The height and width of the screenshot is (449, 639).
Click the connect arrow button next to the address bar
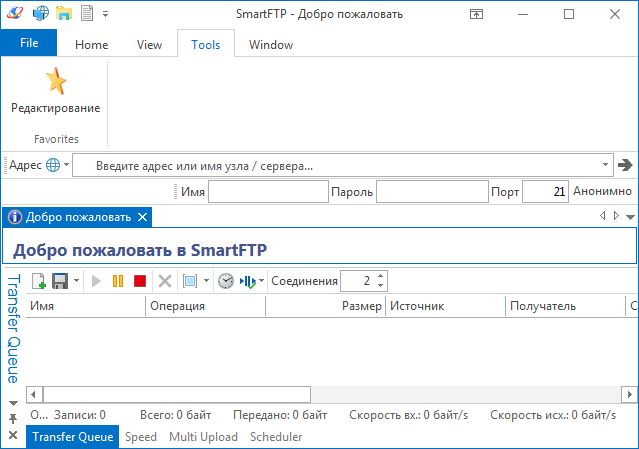pyautogui.click(x=626, y=165)
